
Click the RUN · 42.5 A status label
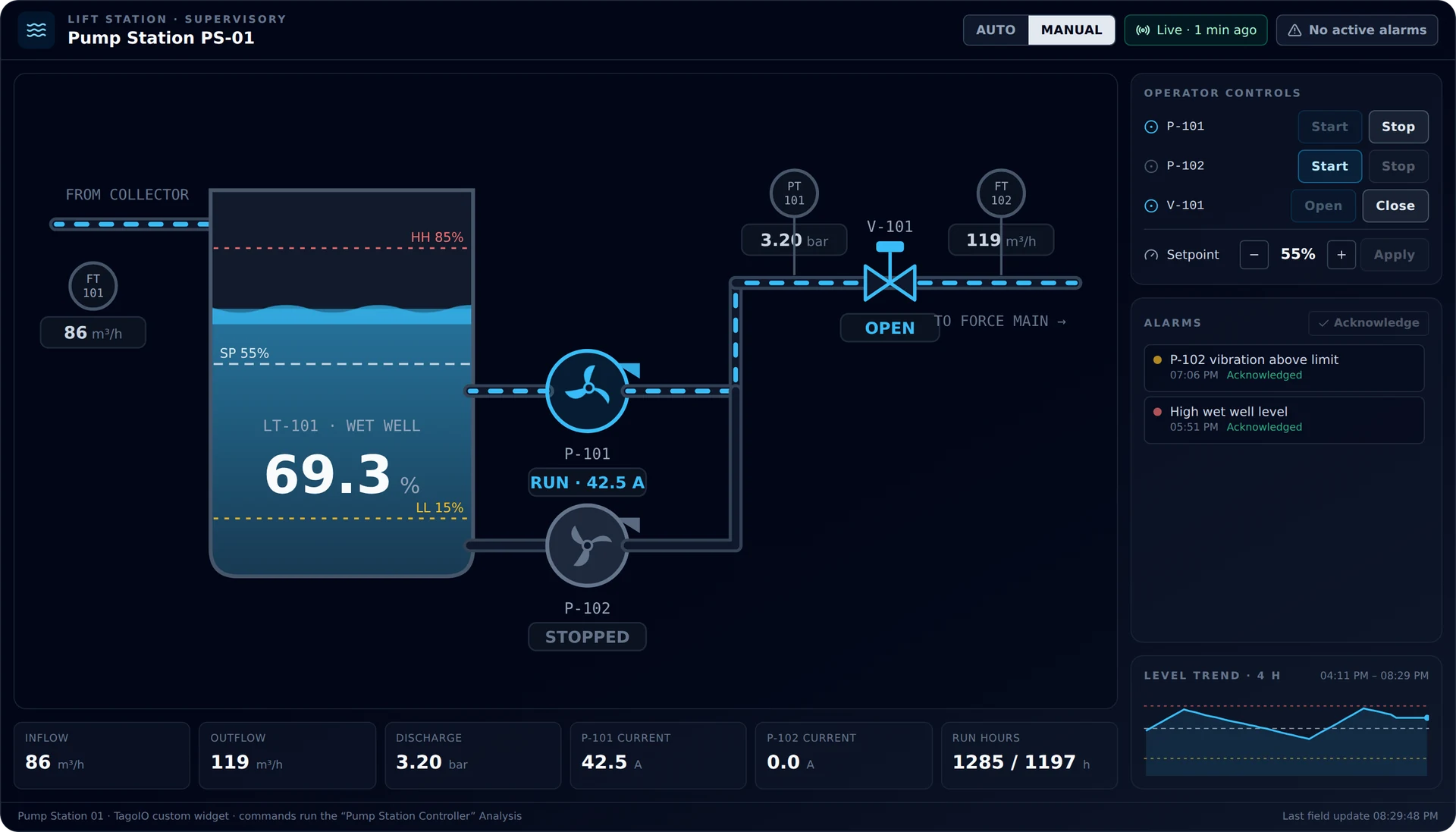pos(587,482)
